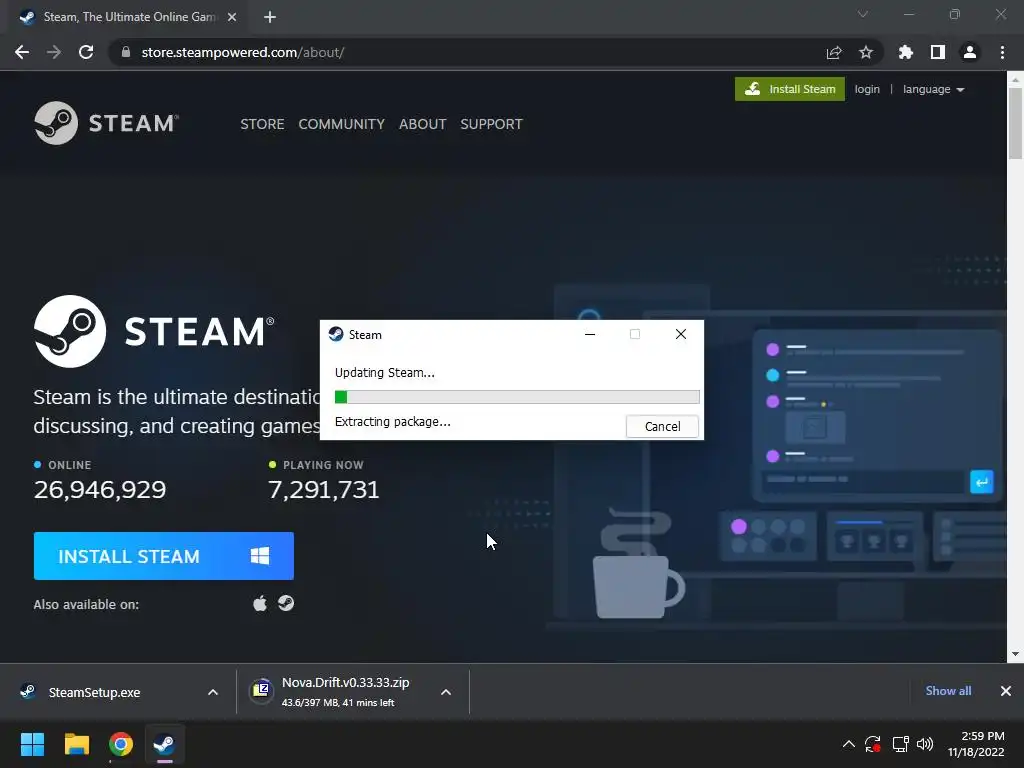
Task: Click the browser forward arrow
Action: pos(54,52)
